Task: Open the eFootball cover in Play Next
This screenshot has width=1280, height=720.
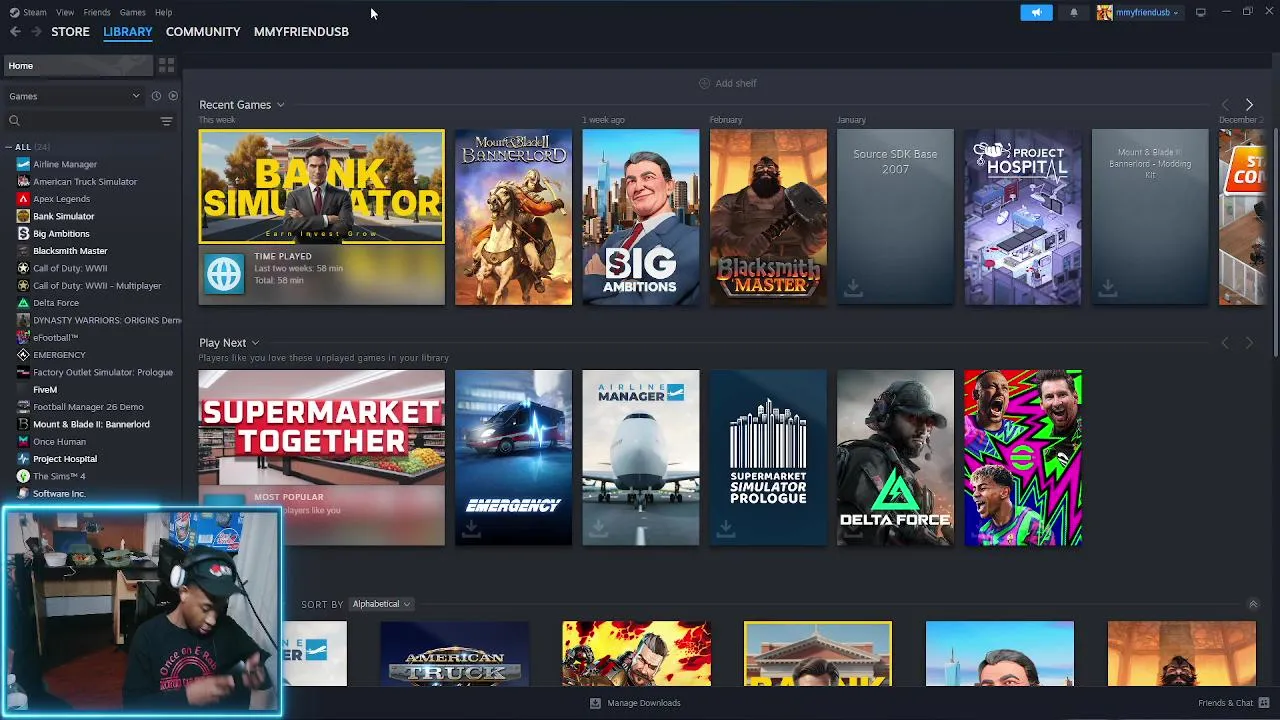Action: (1022, 458)
